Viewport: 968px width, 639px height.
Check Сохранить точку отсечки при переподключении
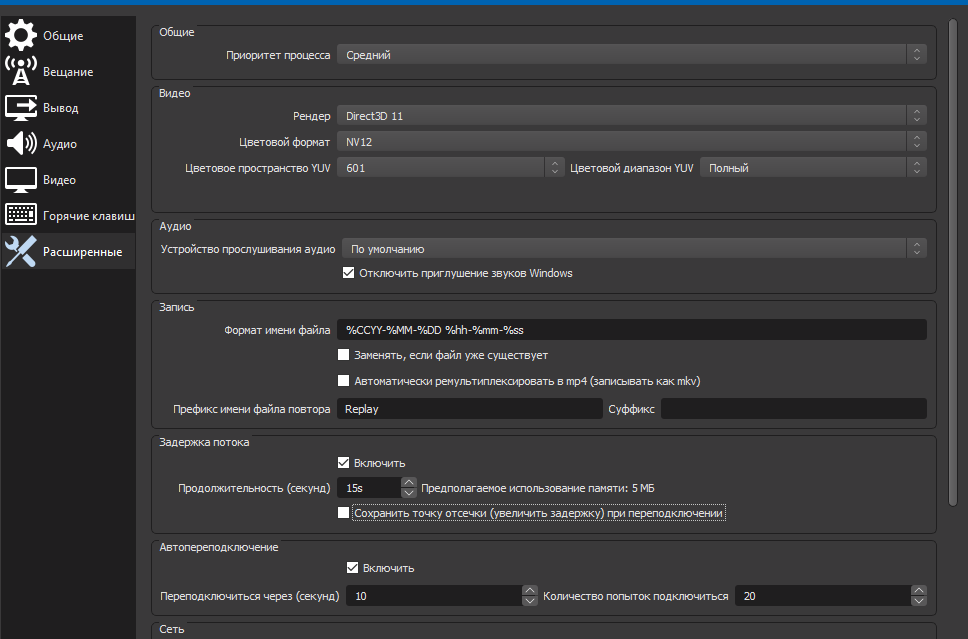coord(343,512)
